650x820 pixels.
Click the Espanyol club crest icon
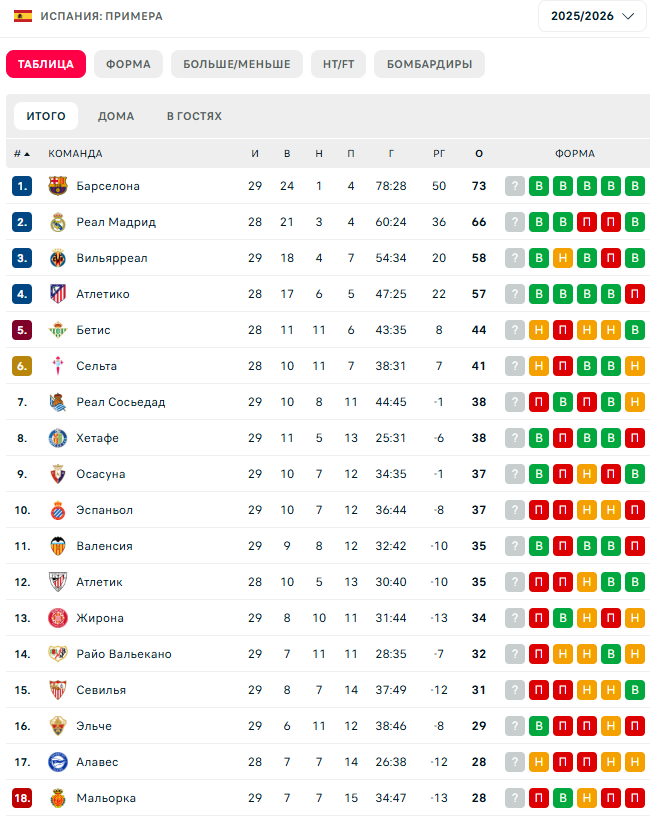point(58,510)
